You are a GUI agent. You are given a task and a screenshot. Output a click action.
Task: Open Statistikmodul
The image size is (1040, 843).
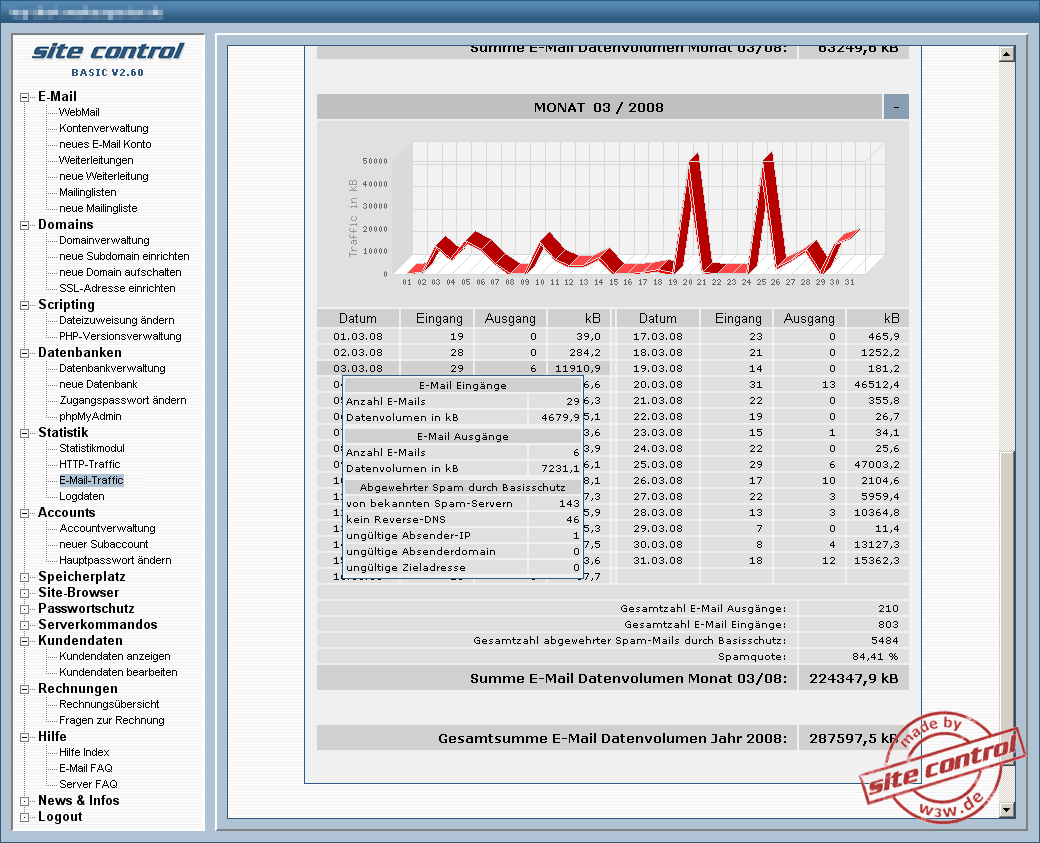point(92,448)
